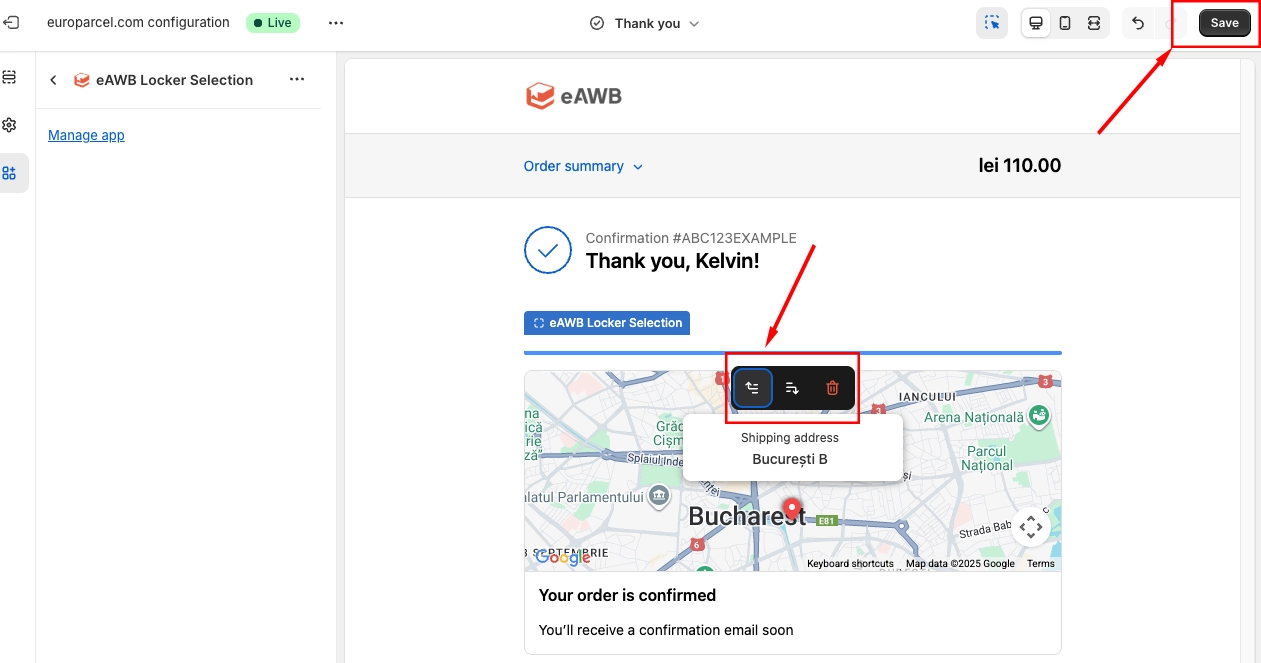Viewport: 1261px width, 663px height.
Task: Go back from eAWB Locker Selection panel
Action: [53, 80]
